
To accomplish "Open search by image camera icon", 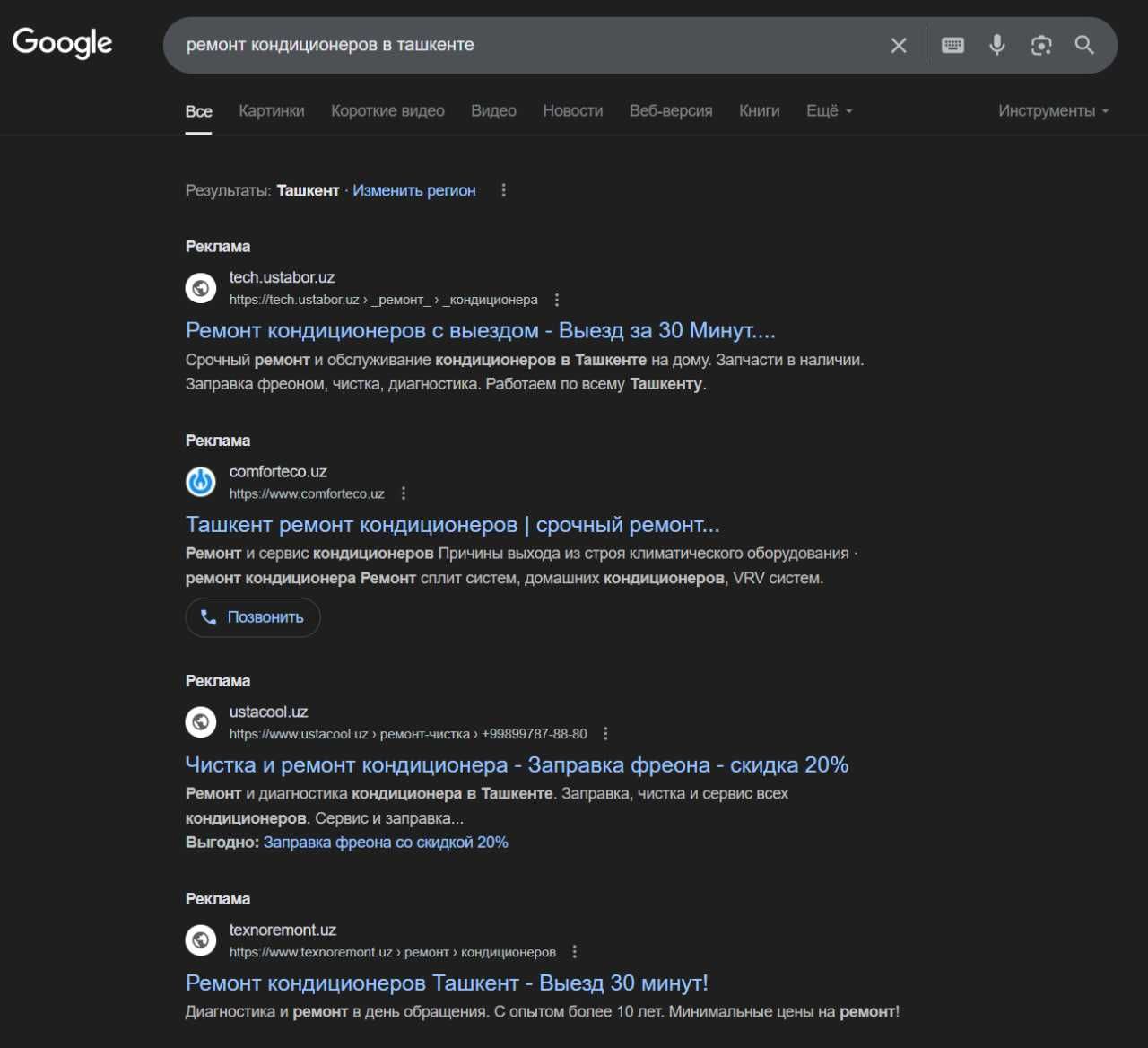I will pyautogui.click(x=1040, y=45).
